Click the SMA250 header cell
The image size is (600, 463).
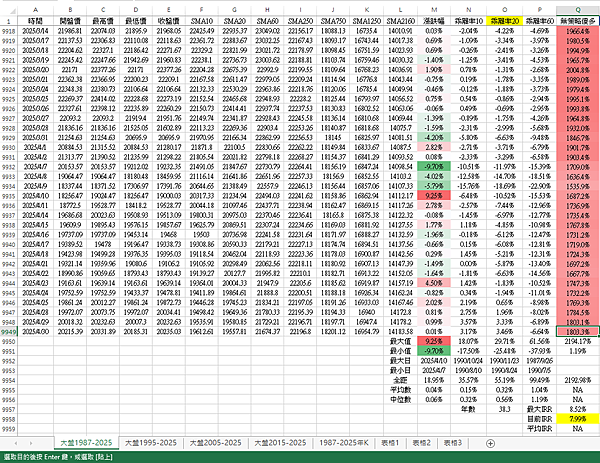(300, 21)
